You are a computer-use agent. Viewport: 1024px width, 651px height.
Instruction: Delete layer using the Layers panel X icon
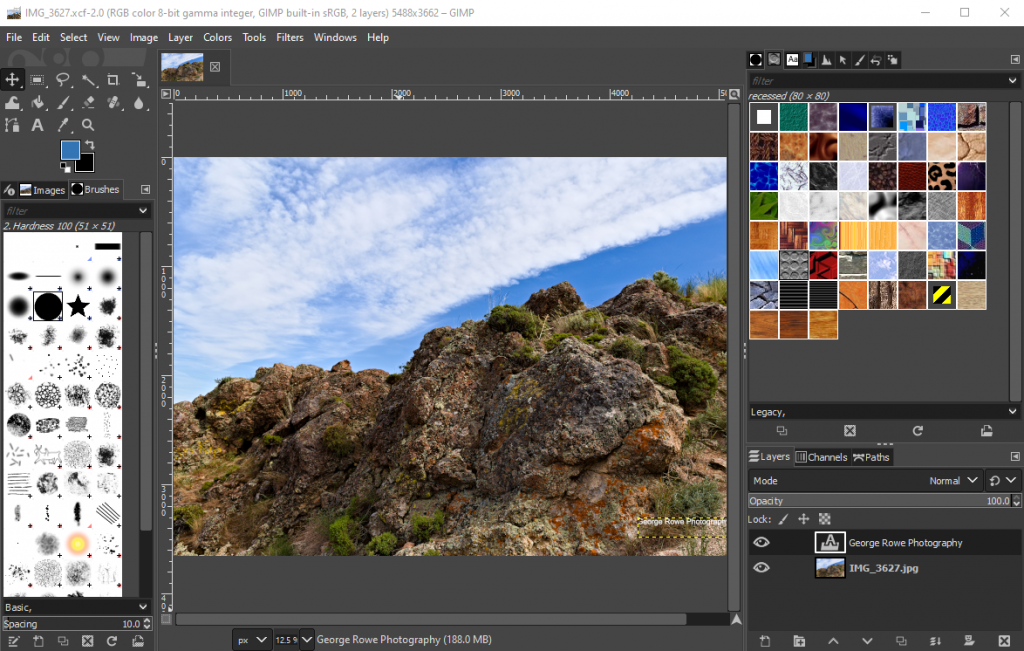(x=1003, y=640)
